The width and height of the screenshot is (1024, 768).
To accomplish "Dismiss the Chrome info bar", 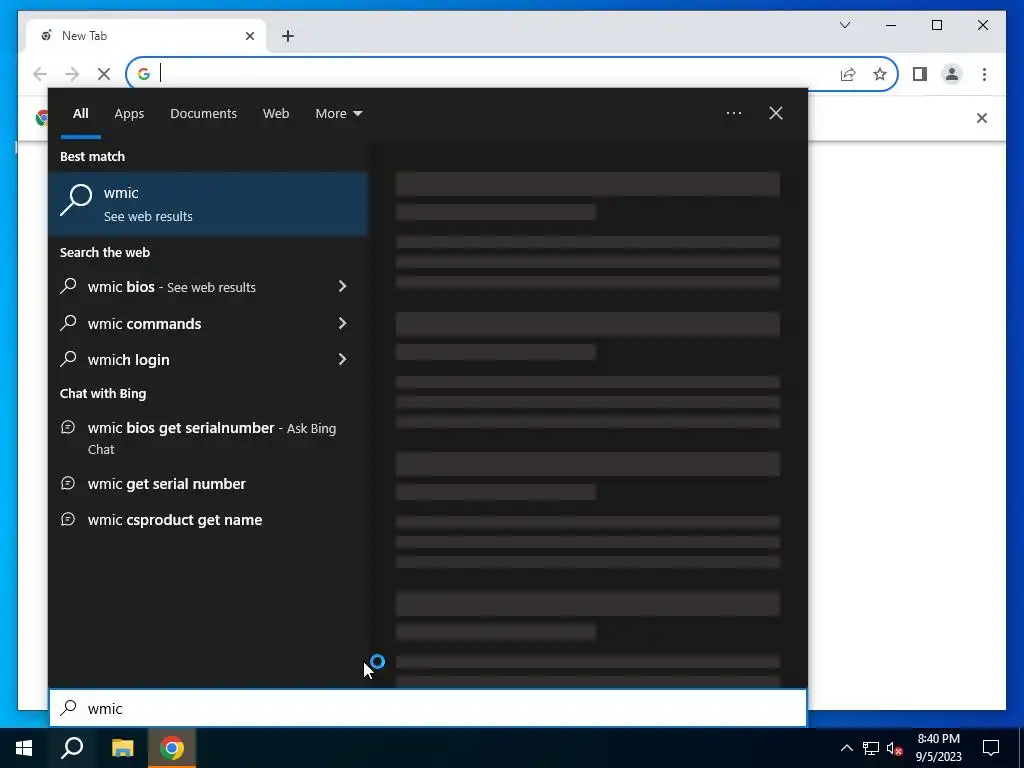I will tap(982, 118).
